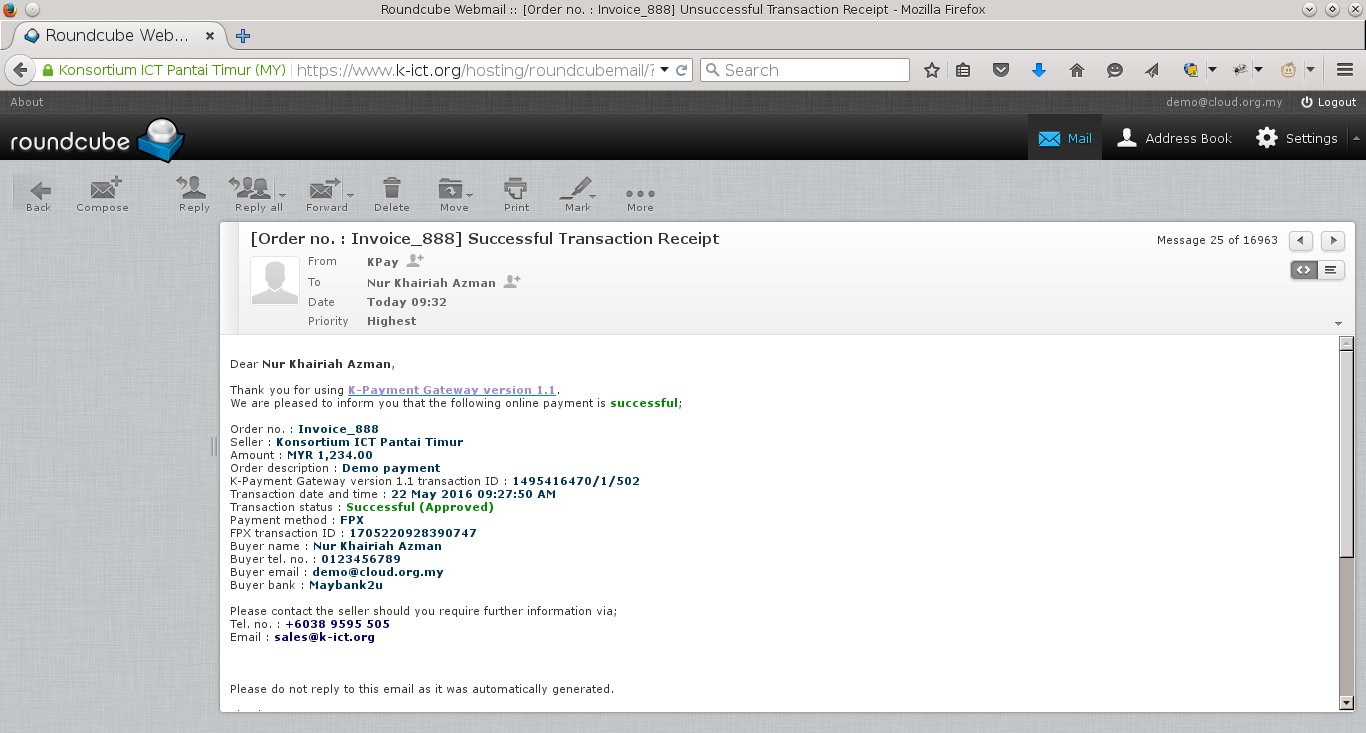Go back to the message list

(38, 194)
